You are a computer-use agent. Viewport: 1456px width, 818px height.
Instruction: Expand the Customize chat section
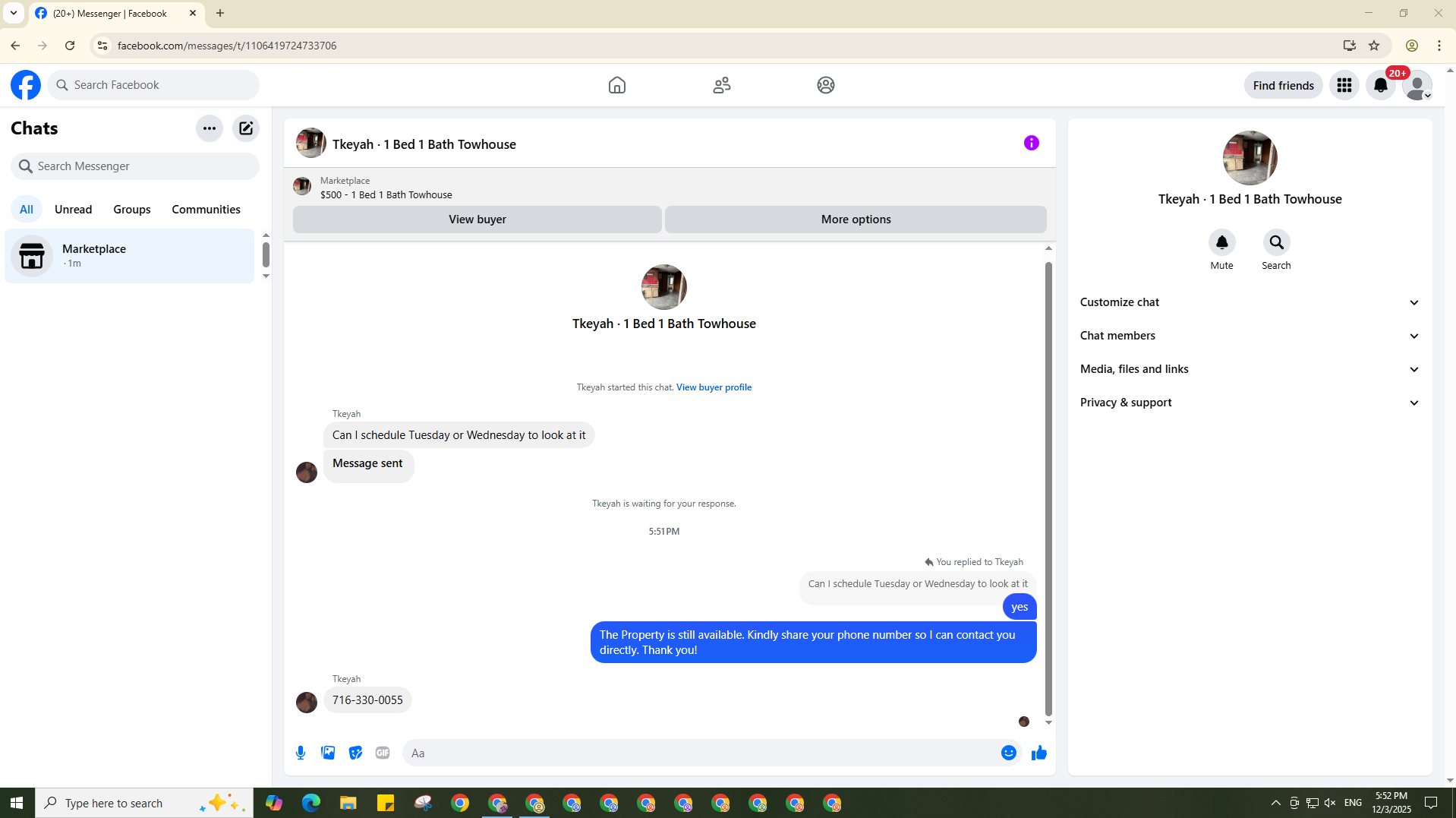tap(1250, 302)
